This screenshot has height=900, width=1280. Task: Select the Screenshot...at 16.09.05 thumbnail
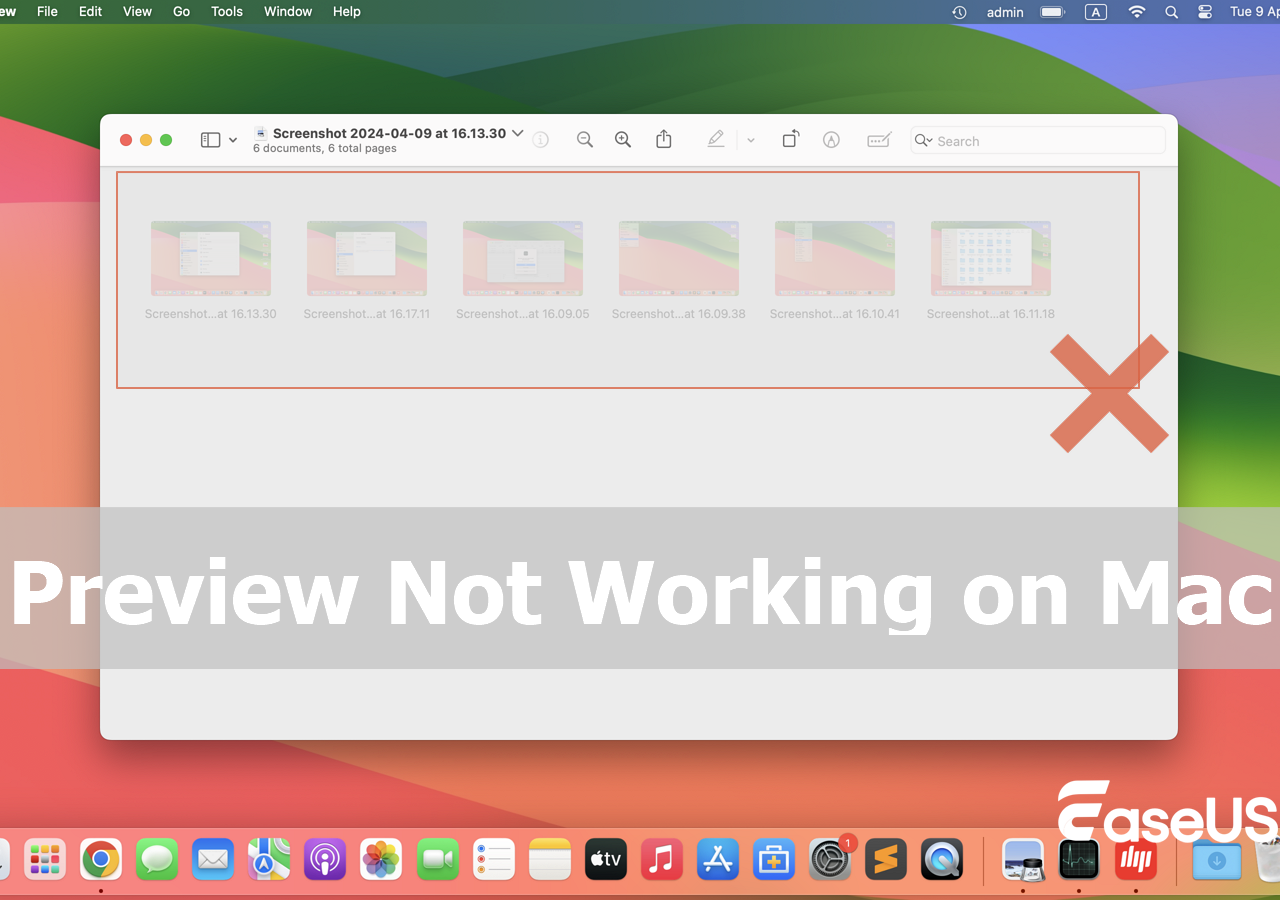pyautogui.click(x=522, y=258)
